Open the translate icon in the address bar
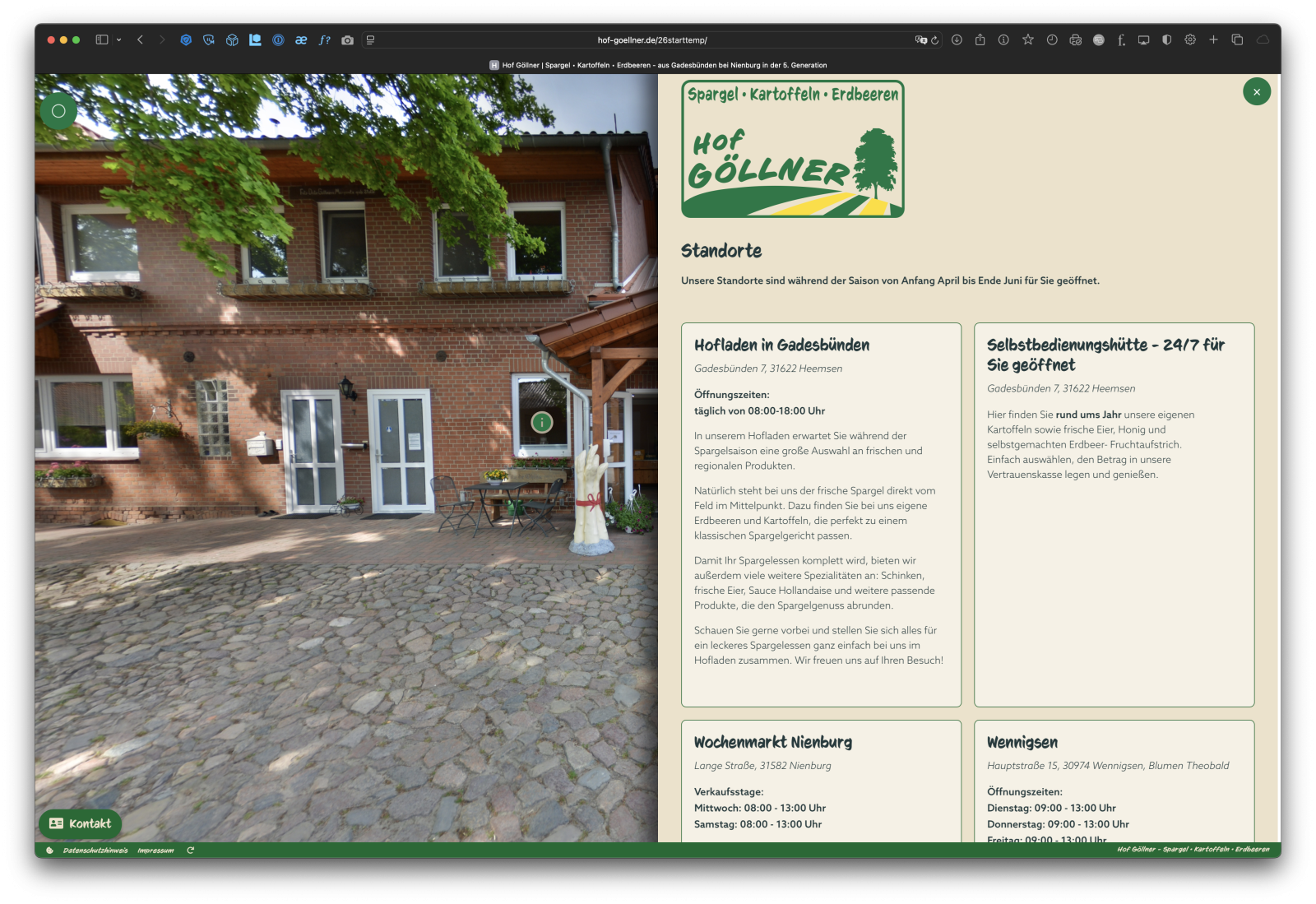Screen dimensions: 1316x904 point(920,40)
